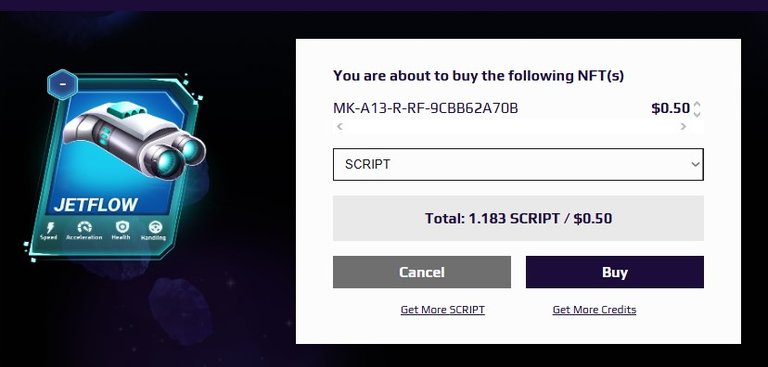The height and width of the screenshot is (367, 768).
Task: Click the up arrow beside $0.50 price
Action: pos(697,104)
